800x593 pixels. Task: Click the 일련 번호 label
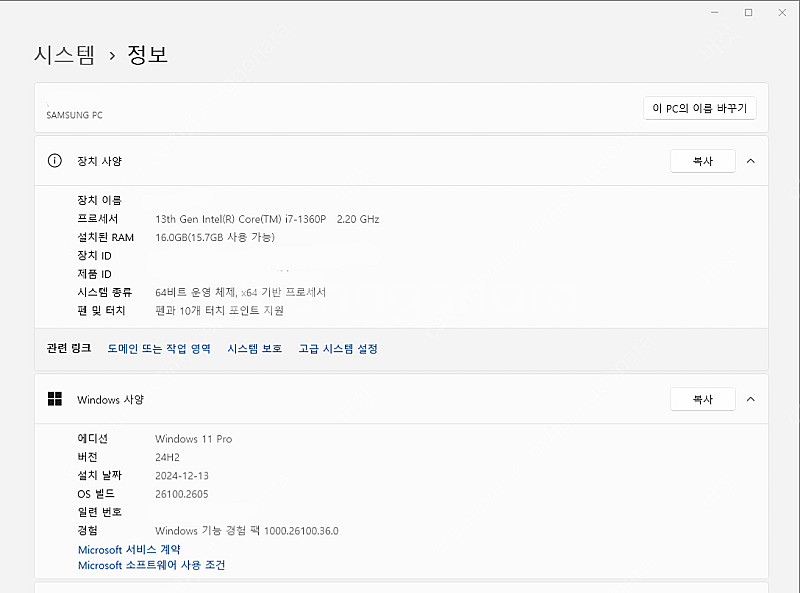(x=99, y=512)
